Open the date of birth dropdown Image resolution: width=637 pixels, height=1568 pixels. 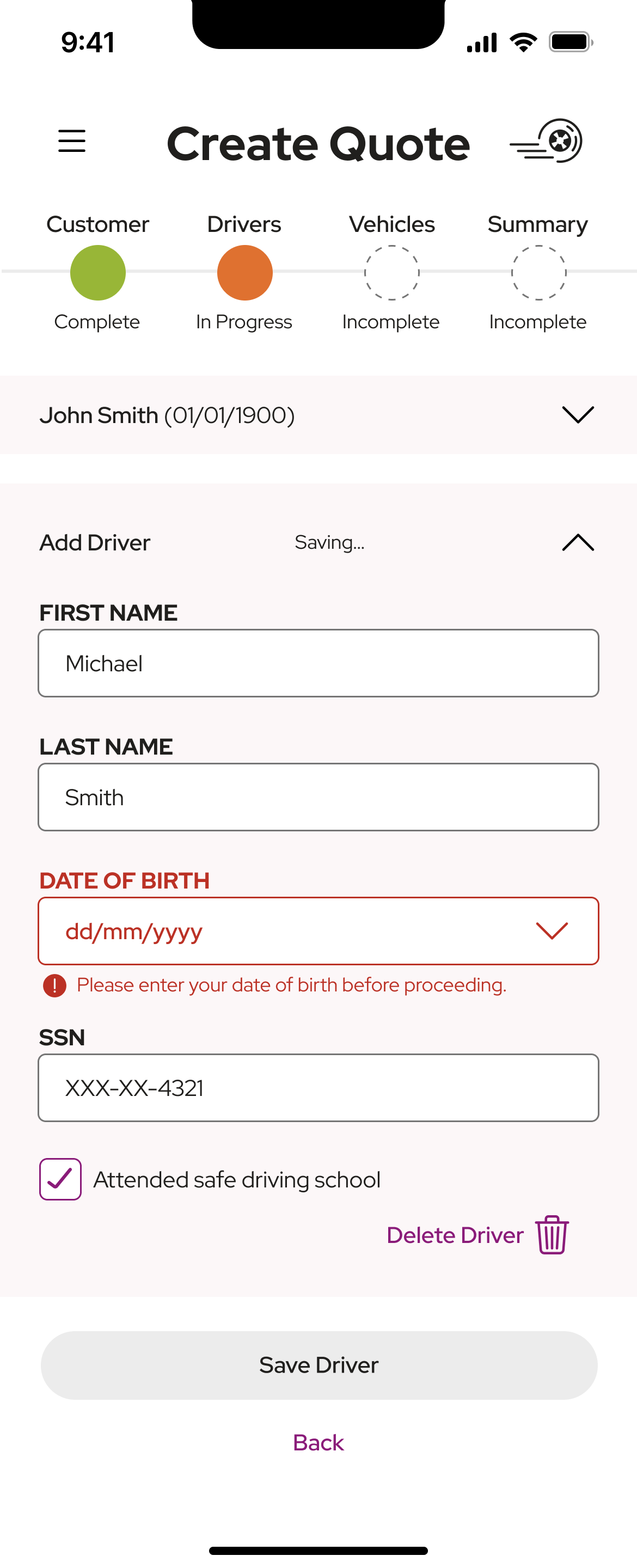[x=552, y=930]
